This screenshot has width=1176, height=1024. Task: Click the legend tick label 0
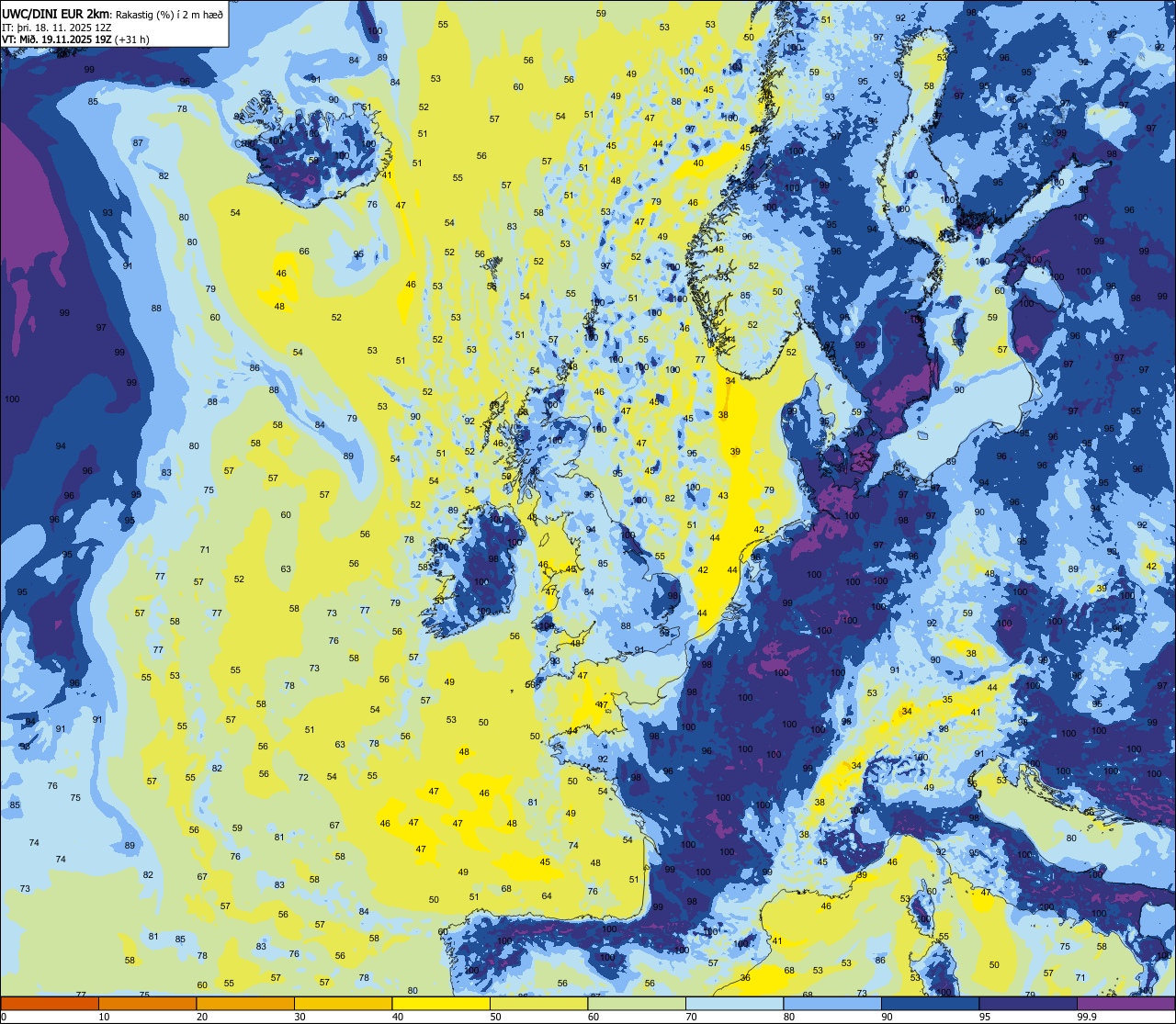(4, 1017)
